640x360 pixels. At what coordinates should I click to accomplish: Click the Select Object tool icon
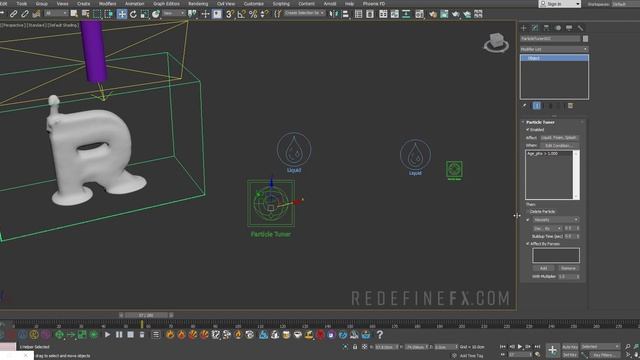(x=74, y=14)
